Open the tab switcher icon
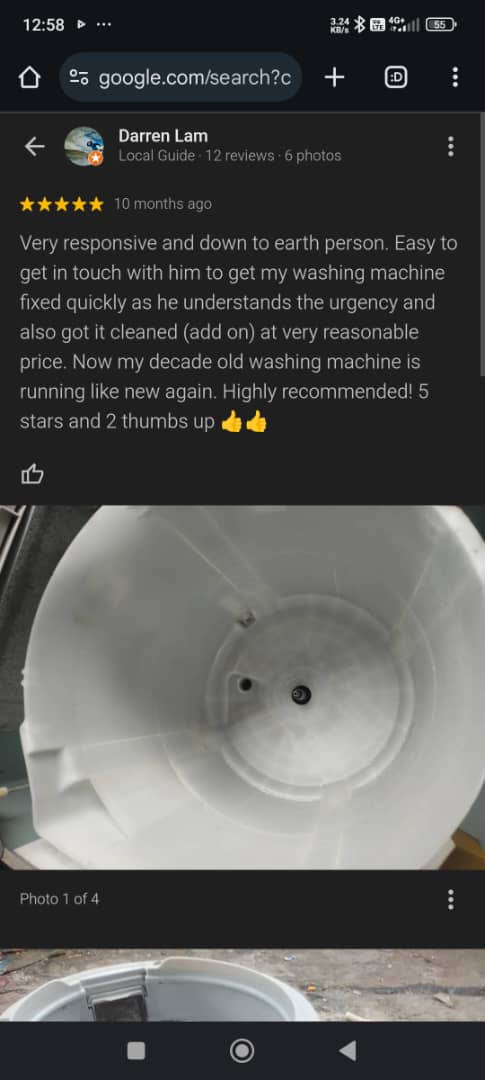 pyautogui.click(x=395, y=78)
